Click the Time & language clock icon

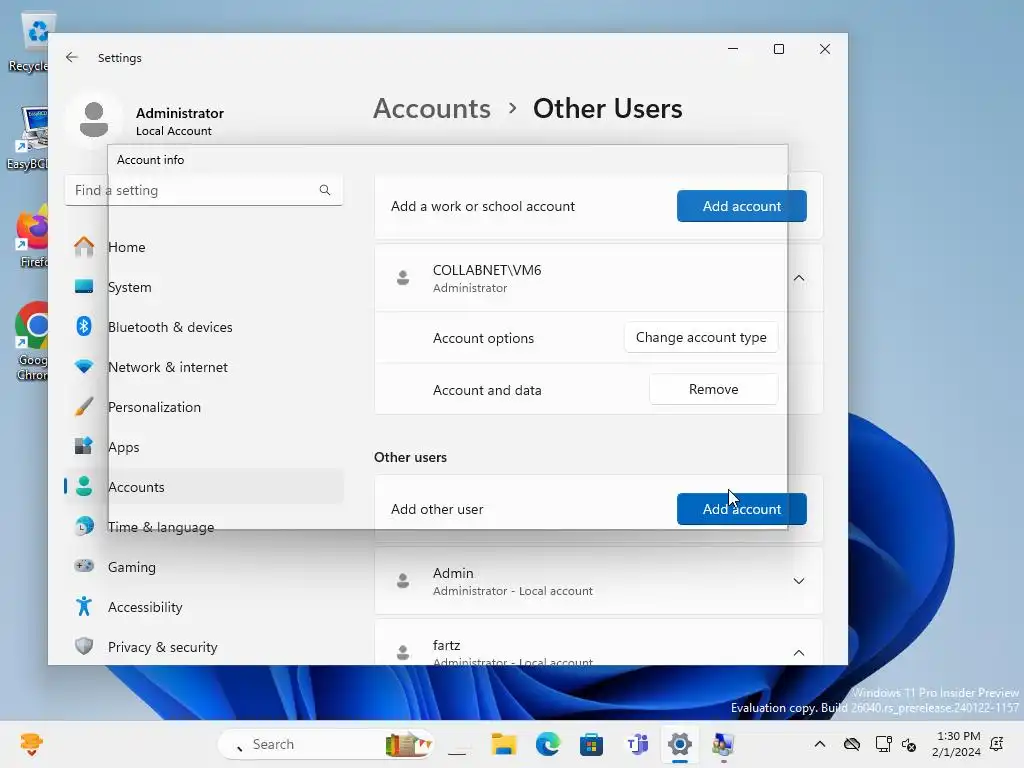[x=84, y=526]
